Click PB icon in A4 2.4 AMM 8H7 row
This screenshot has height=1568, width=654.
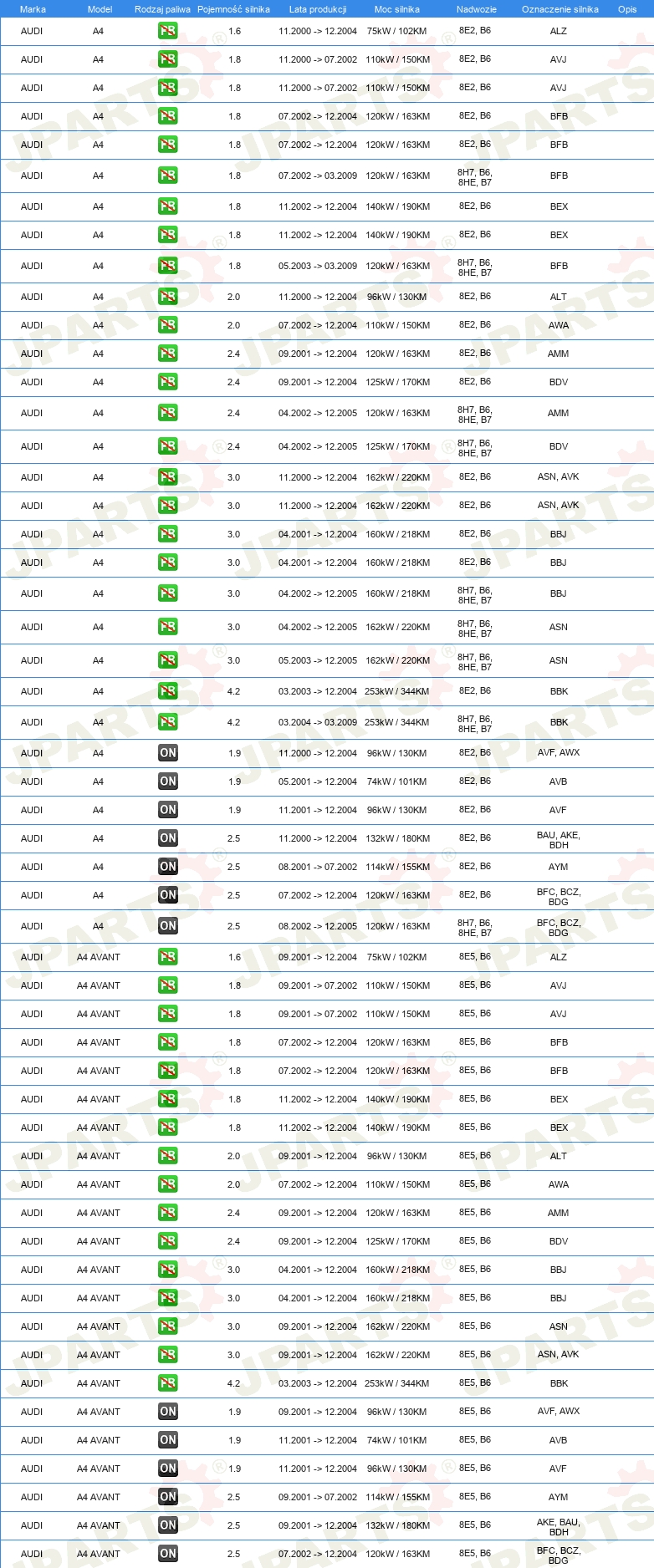point(167,413)
